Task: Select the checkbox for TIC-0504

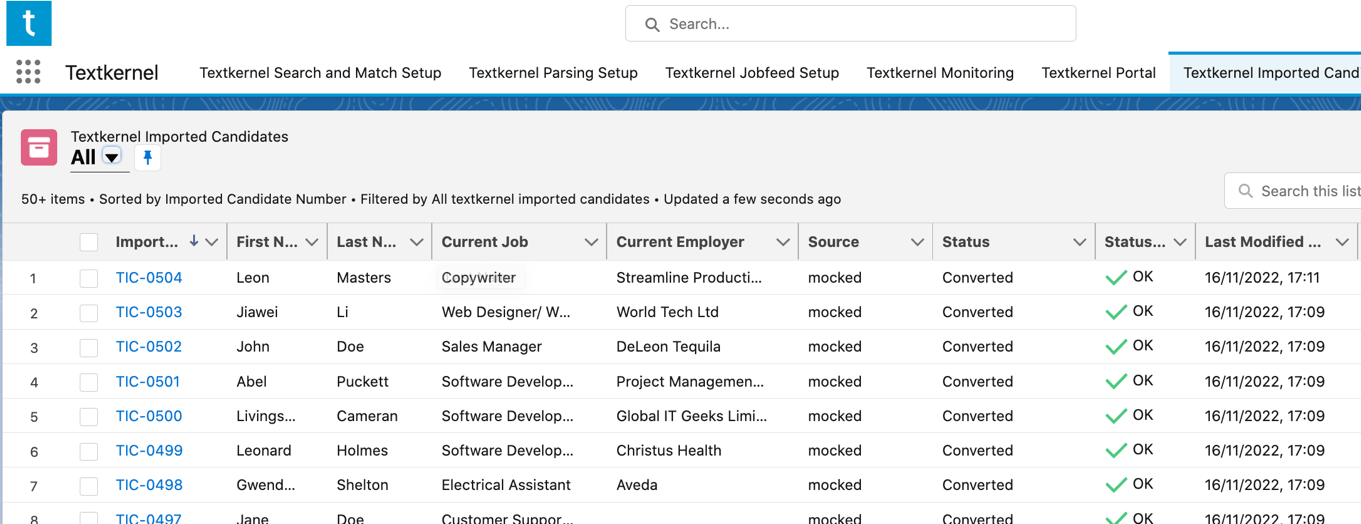Action: [x=89, y=278]
